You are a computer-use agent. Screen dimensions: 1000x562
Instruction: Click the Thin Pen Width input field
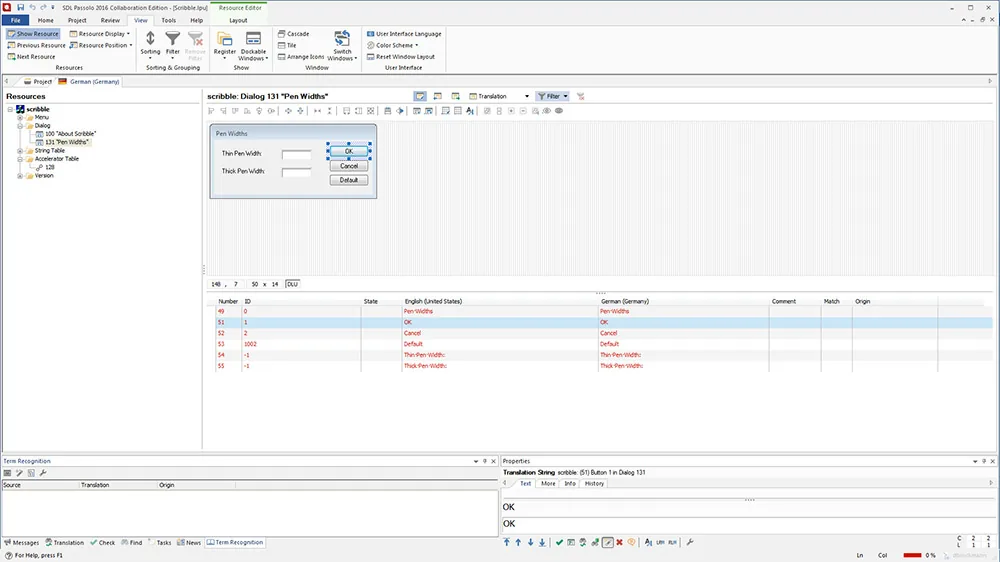[297, 154]
